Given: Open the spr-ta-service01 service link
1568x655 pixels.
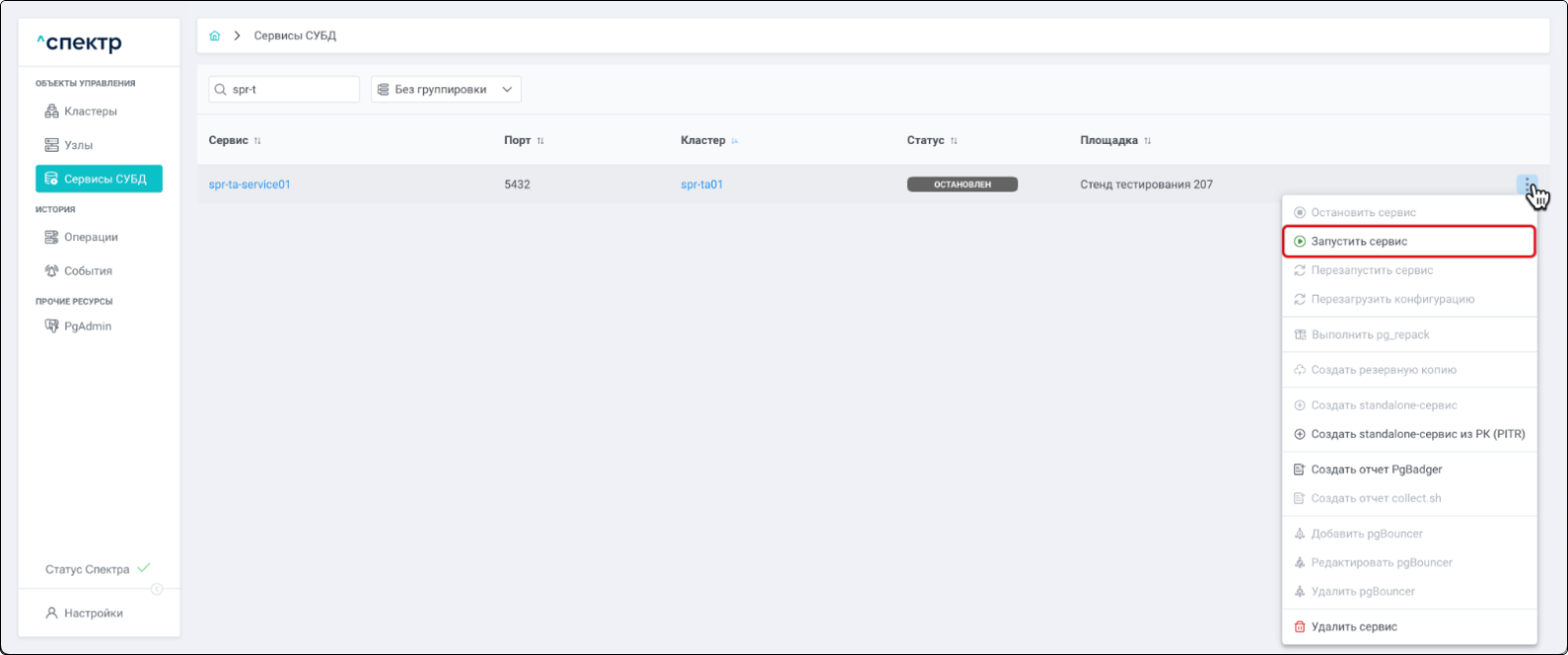Looking at the screenshot, I should (249, 185).
